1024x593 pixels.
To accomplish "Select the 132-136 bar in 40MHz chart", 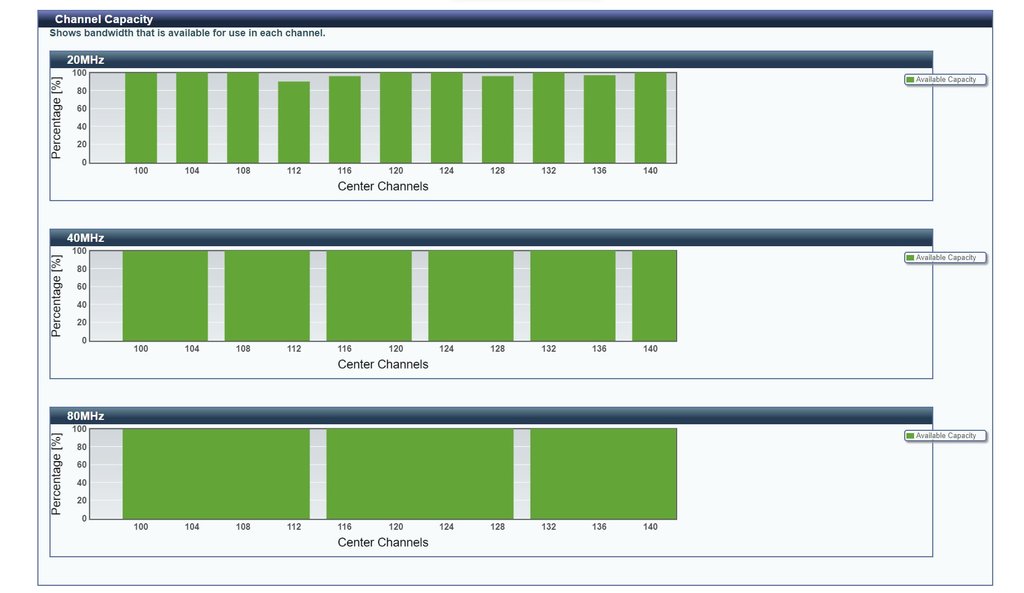I will point(573,296).
